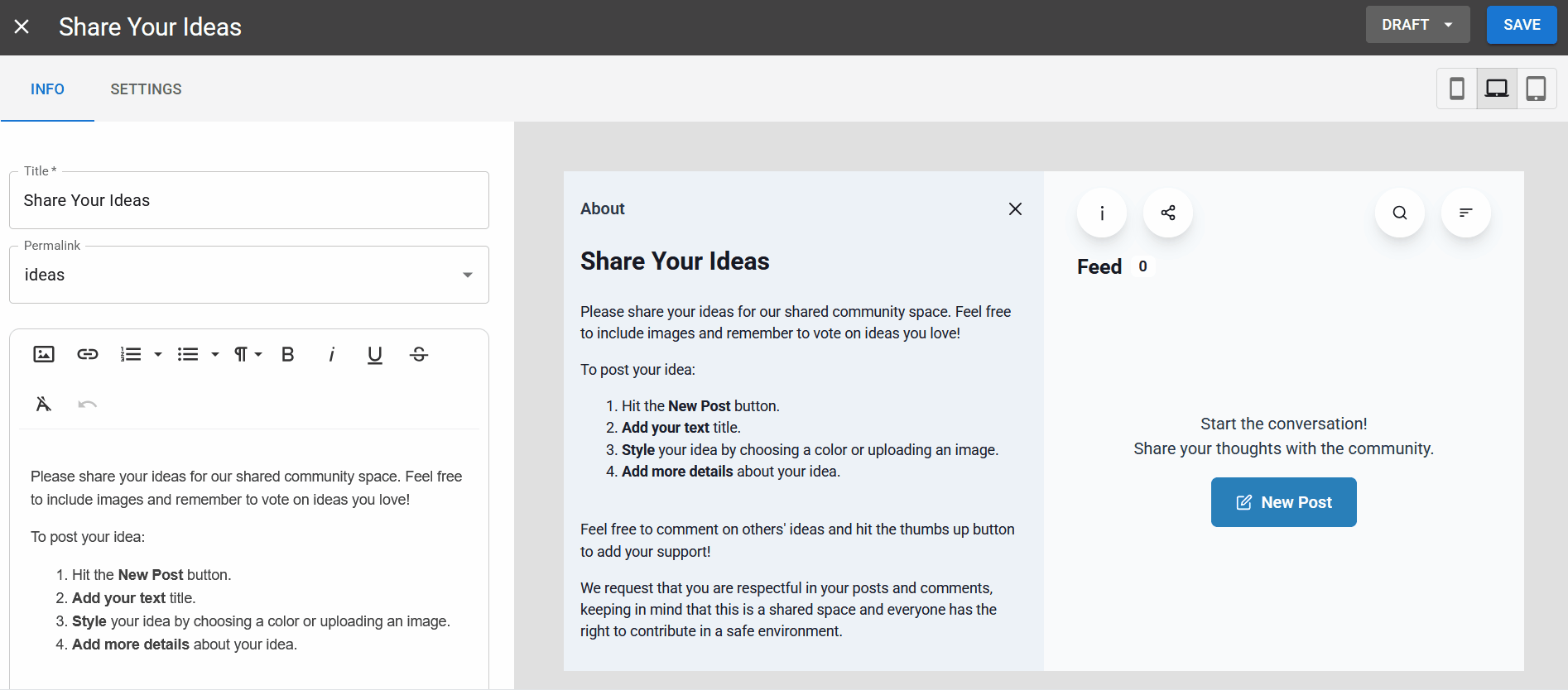Click the New Post button
The image size is (1568, 690).
click(x=1284, y=502)
